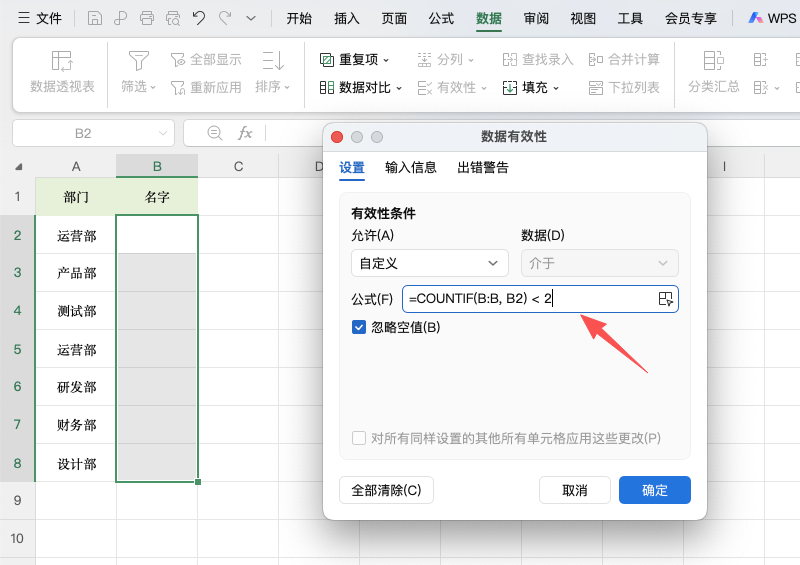Toggle the 忽略空值 checkbox
The width and height of the screenshot is (800, 565).
(359, 327)
